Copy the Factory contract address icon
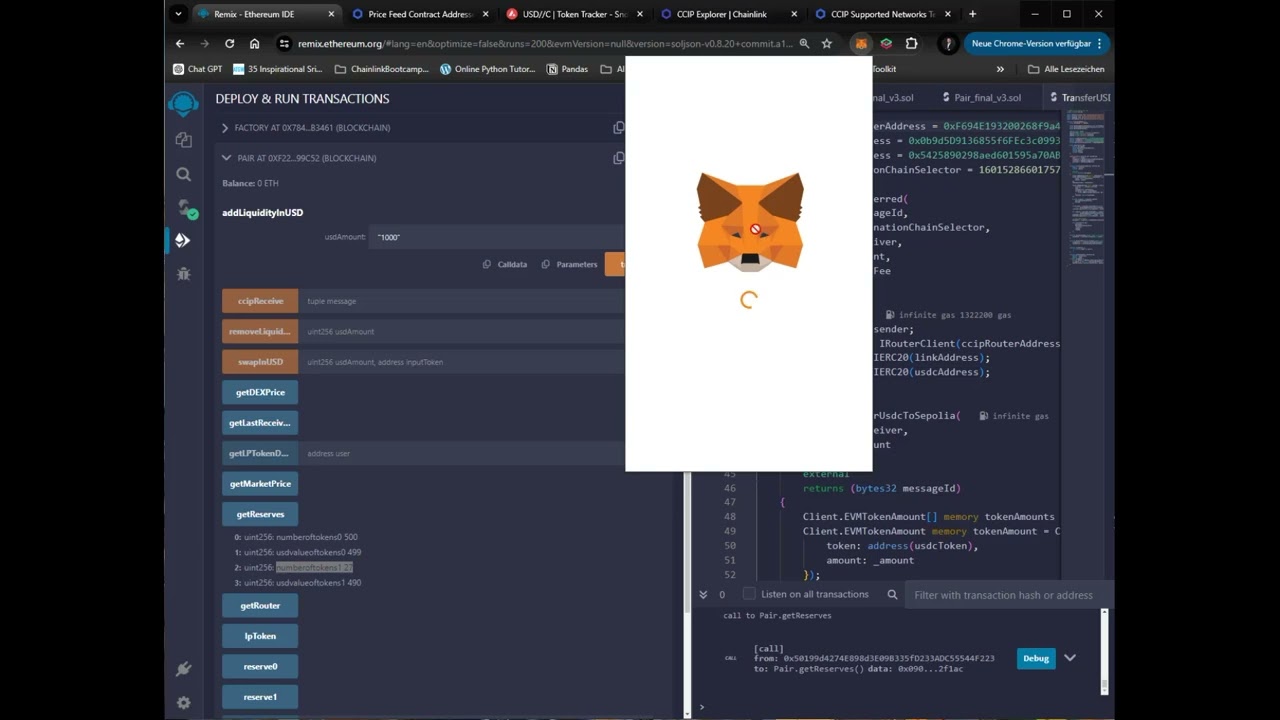Viewport: 1280px width, 720px height. [x=619, y=128]
